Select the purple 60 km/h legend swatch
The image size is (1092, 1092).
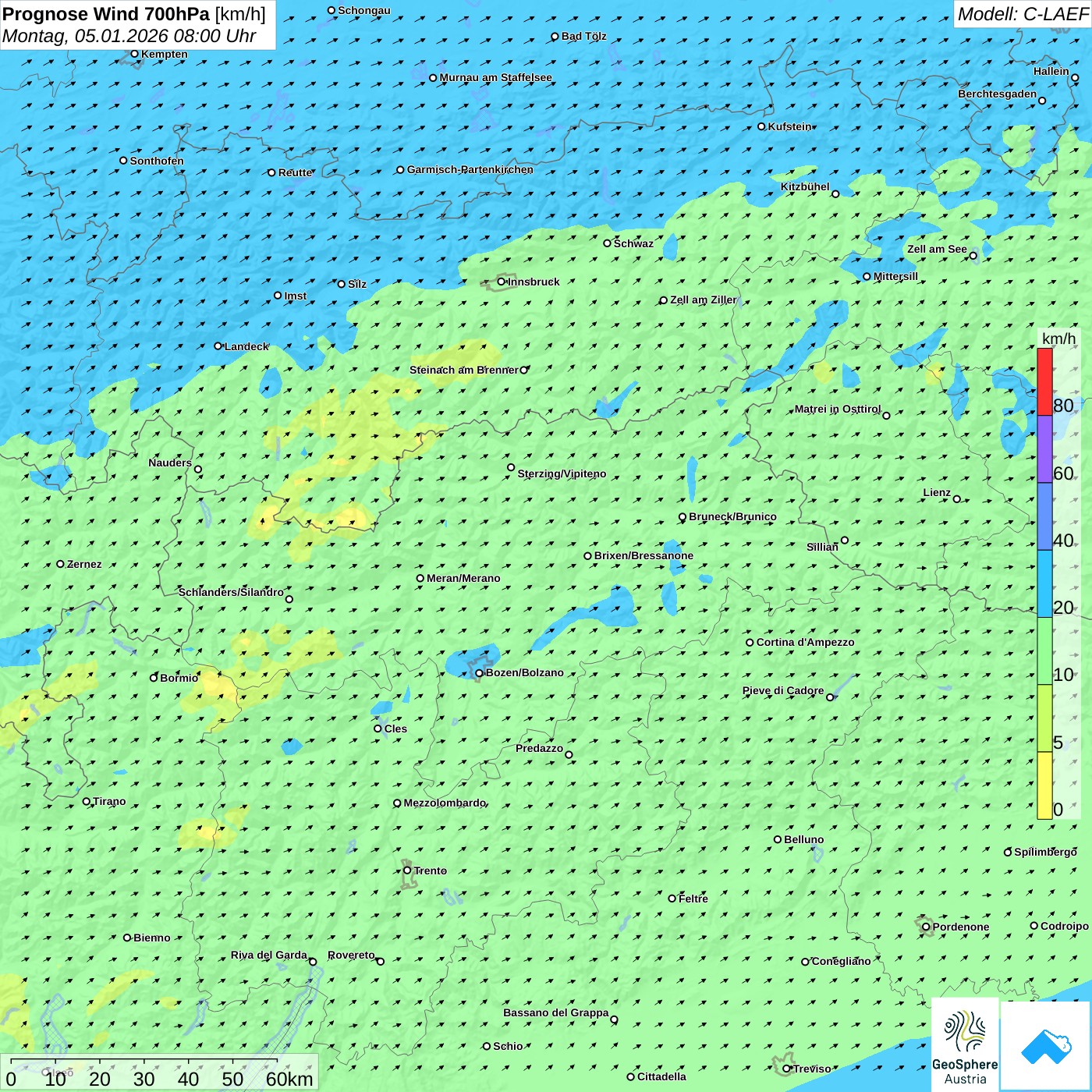(x=1044, y=448)
